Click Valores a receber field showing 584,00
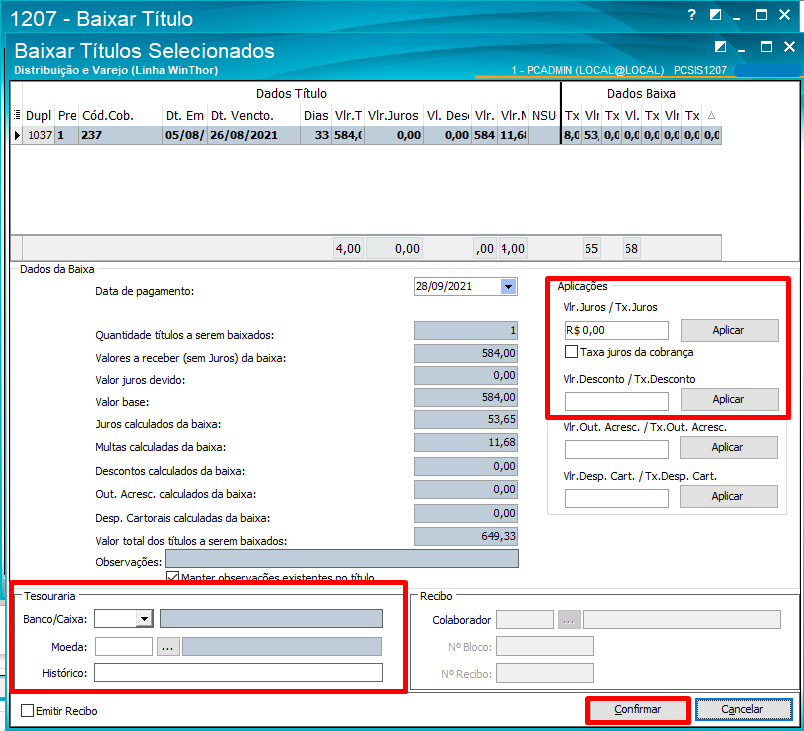 pyautogui.click(x=466, y=353)
